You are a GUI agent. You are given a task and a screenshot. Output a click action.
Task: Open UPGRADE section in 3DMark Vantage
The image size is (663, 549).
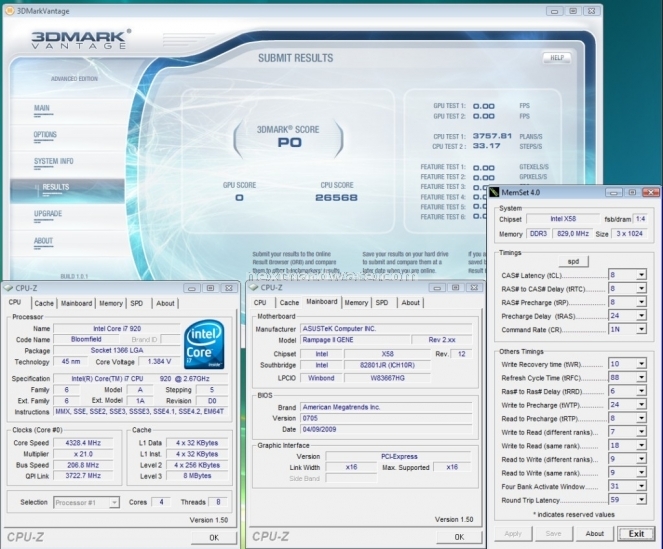click(x=48, y=214)
